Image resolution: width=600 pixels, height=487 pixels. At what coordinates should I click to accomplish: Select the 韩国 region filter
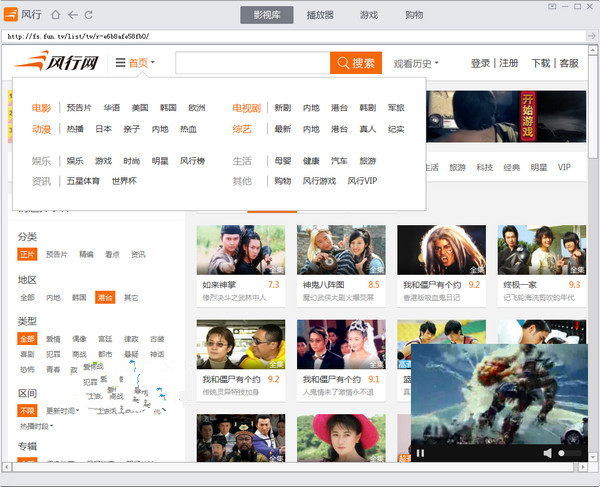pyautogui.click(x=79, y=297)
